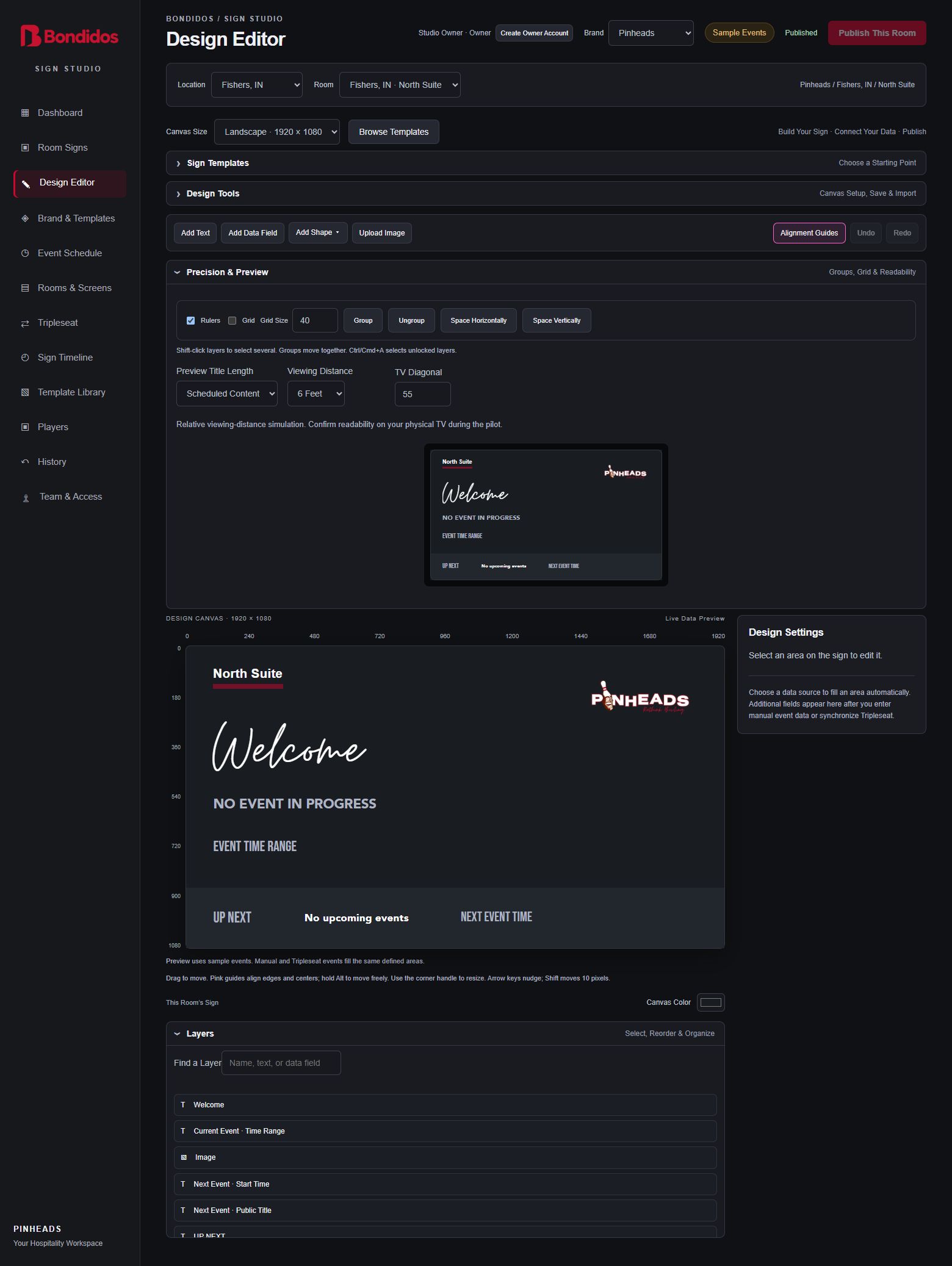Click the T icon on Next Event Public Title layer
Screen dimensions: 952x1266
[182, 1210]
